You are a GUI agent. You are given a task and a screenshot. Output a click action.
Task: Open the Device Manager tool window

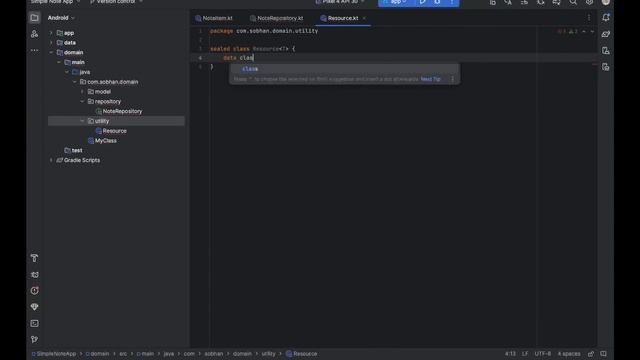click(606, 50)
